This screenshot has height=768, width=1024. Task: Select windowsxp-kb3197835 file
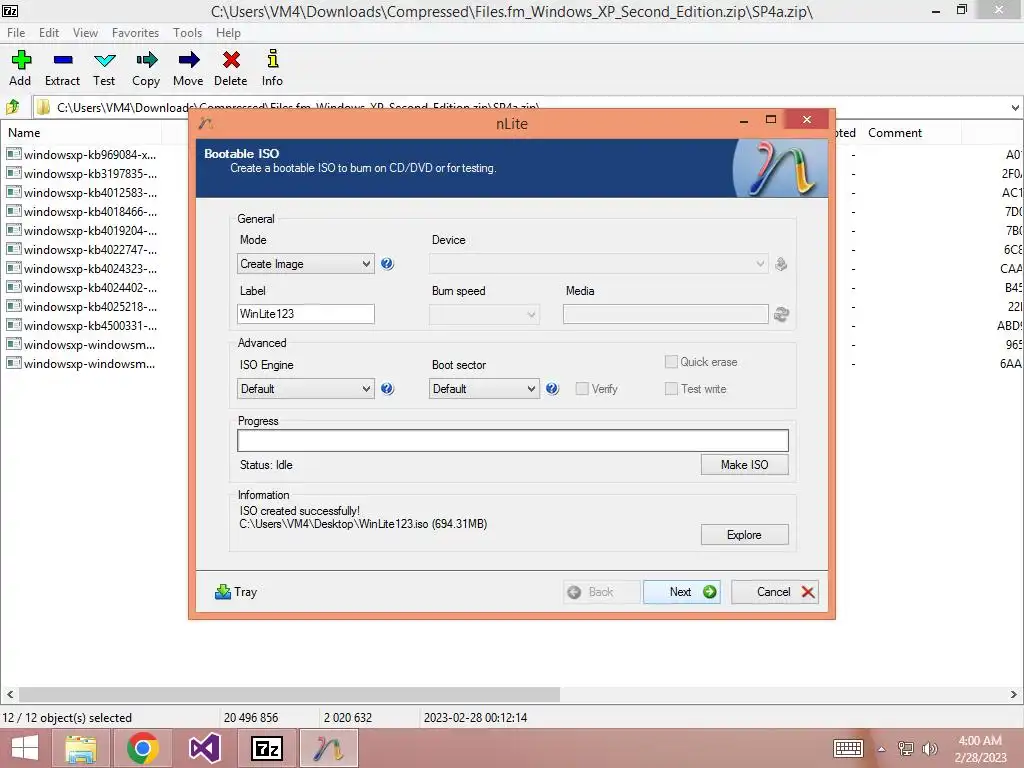point(82,174)
